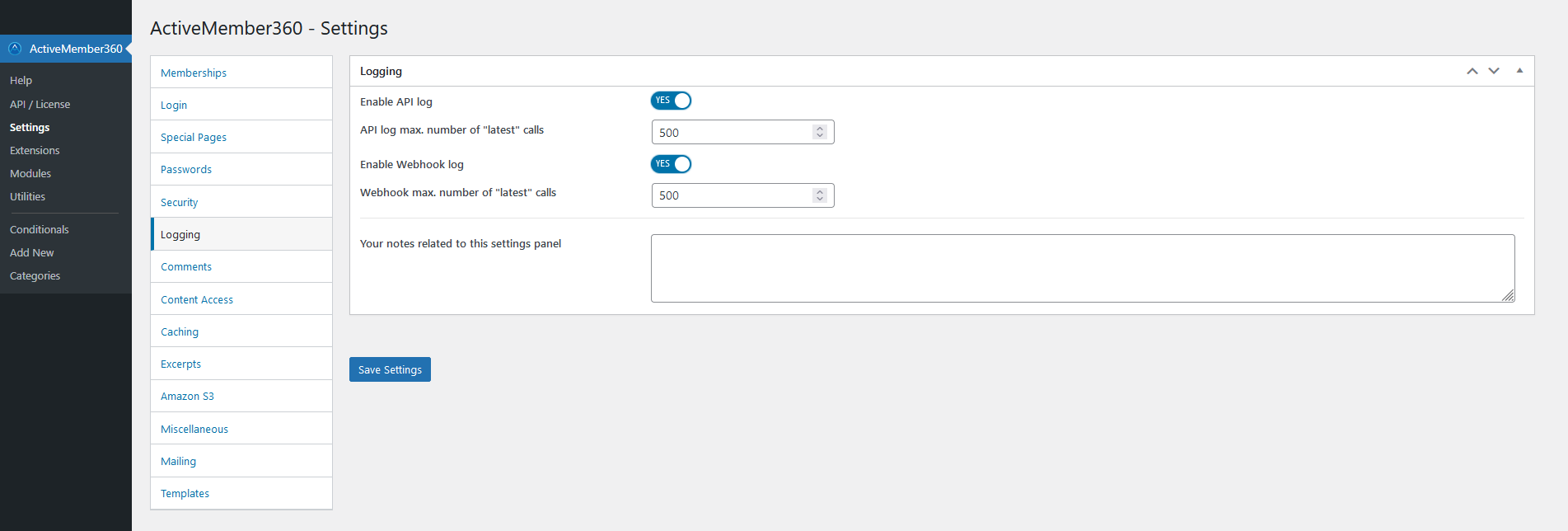This screenshot has width=1568, height=531.
Task: Click the ActiveMember360 logo icon
Action: 14,48
